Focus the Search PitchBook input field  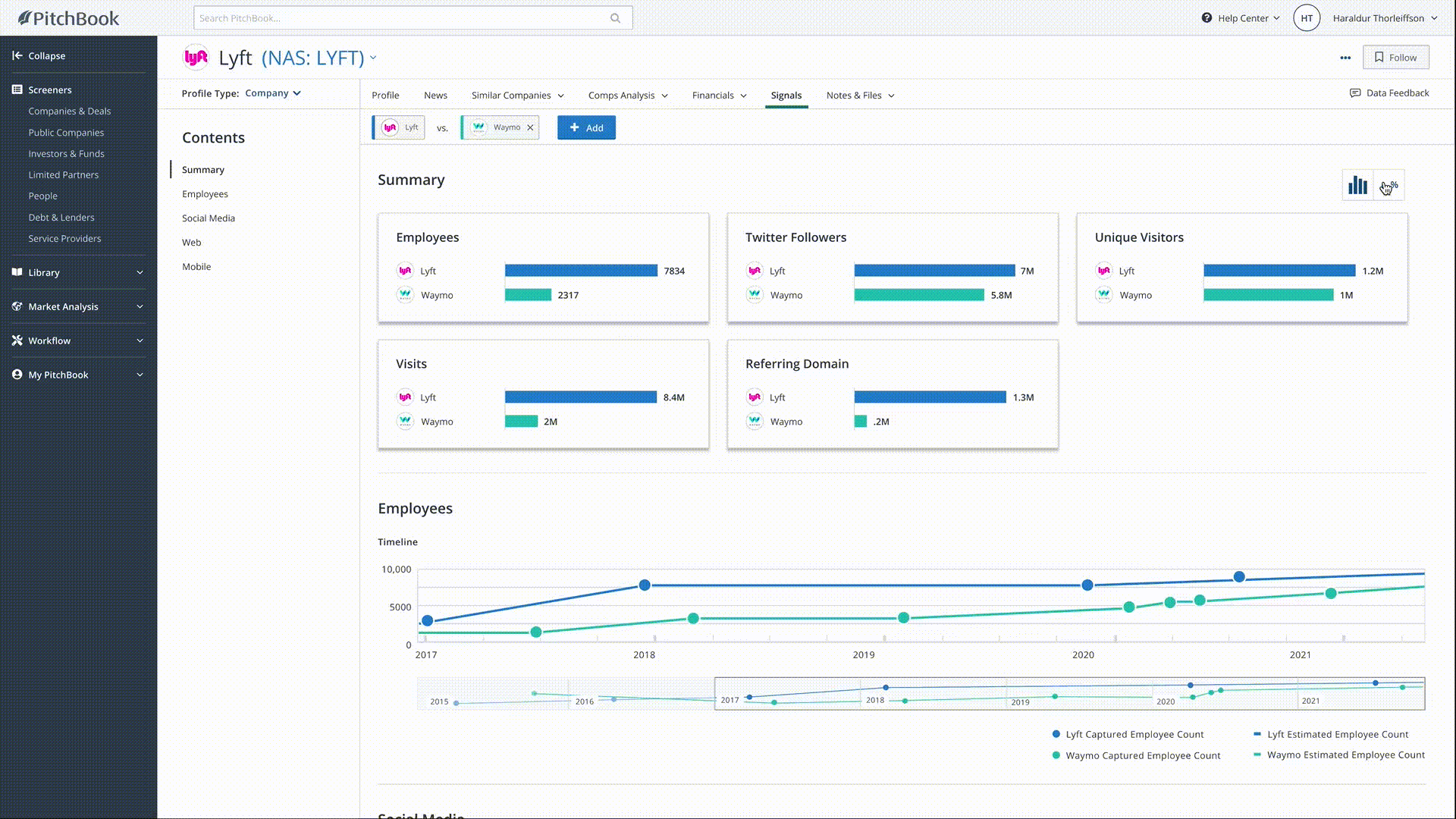coord(413,18)
